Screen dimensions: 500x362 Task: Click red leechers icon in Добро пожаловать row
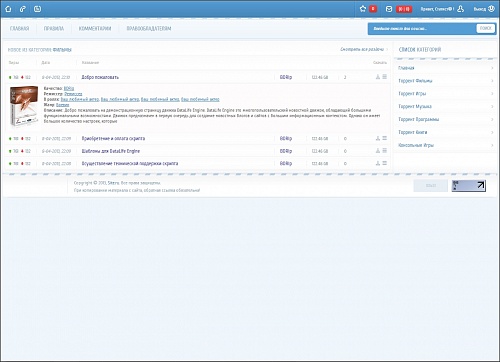pos(22,77)
